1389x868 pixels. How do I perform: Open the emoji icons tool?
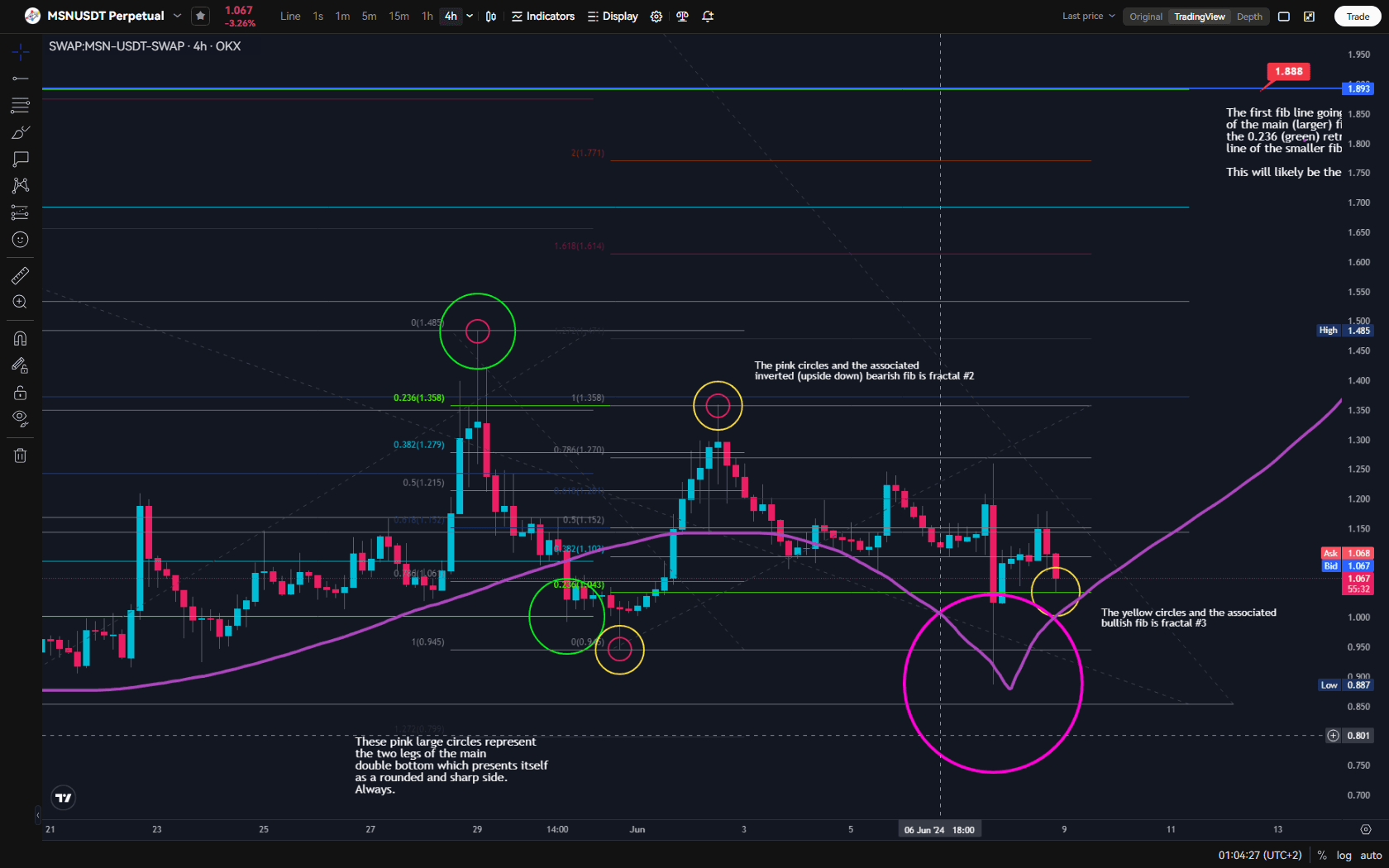point(21,240)
